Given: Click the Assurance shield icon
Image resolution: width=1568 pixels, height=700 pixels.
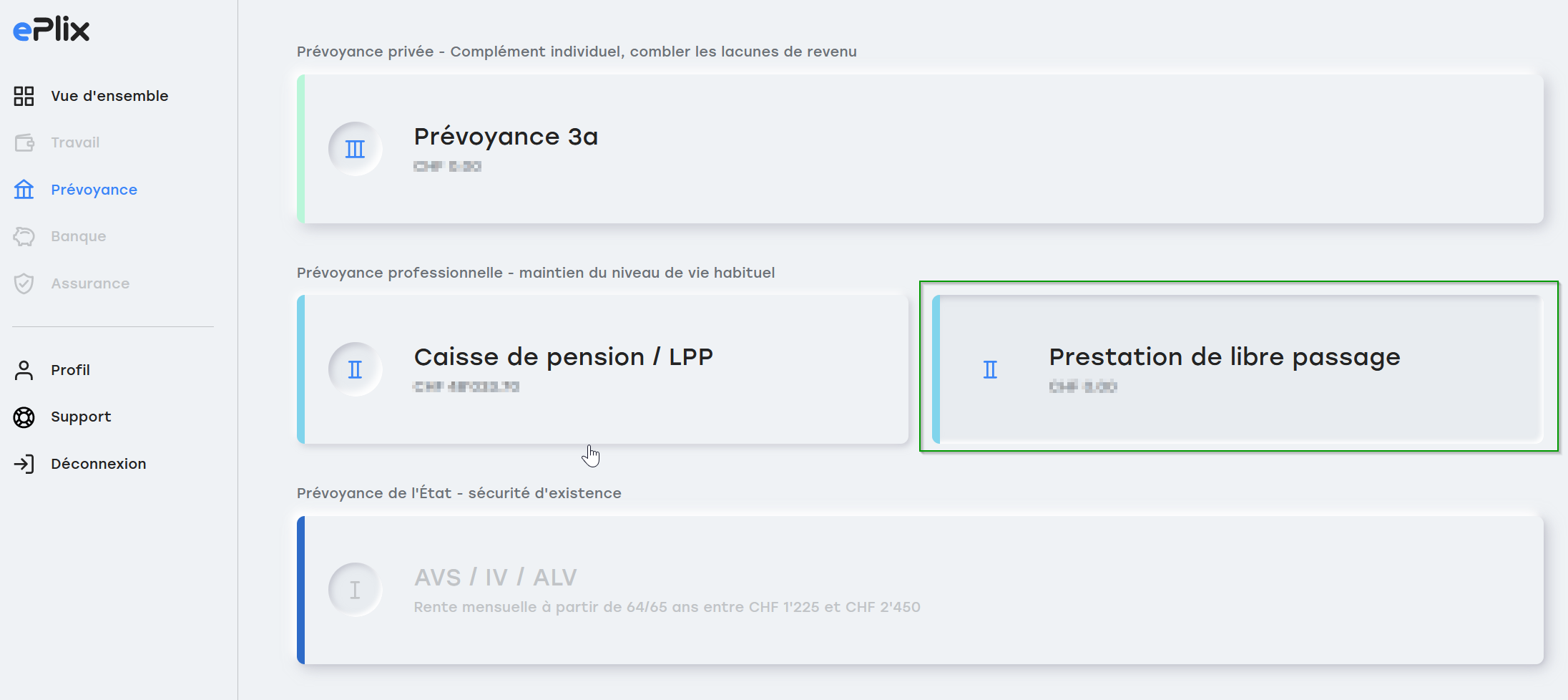Looking at the screenshot, I should coord(24,283).
